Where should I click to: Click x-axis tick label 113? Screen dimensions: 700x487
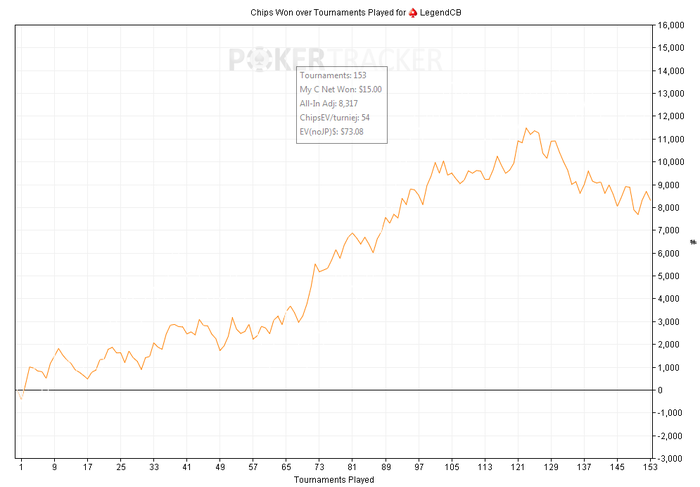[x=485, y=467]
